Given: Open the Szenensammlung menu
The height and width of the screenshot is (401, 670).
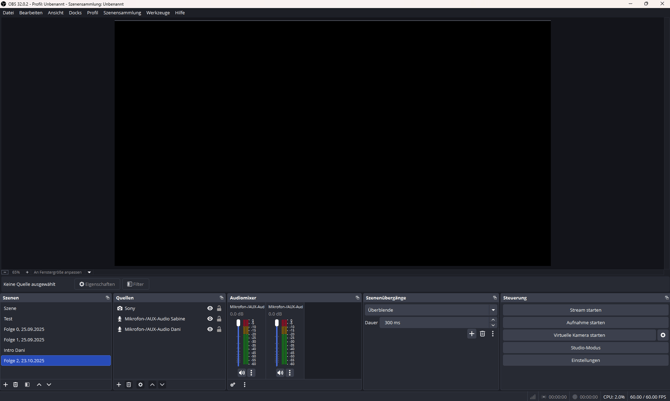Looking at the screenshot, I should (122, 13).
